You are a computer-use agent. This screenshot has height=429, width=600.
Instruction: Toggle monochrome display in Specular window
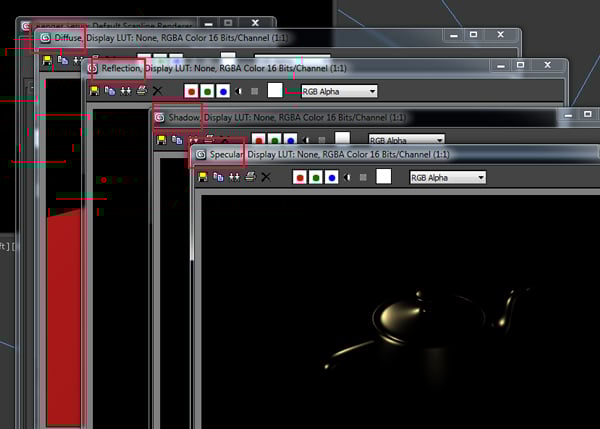363,177
